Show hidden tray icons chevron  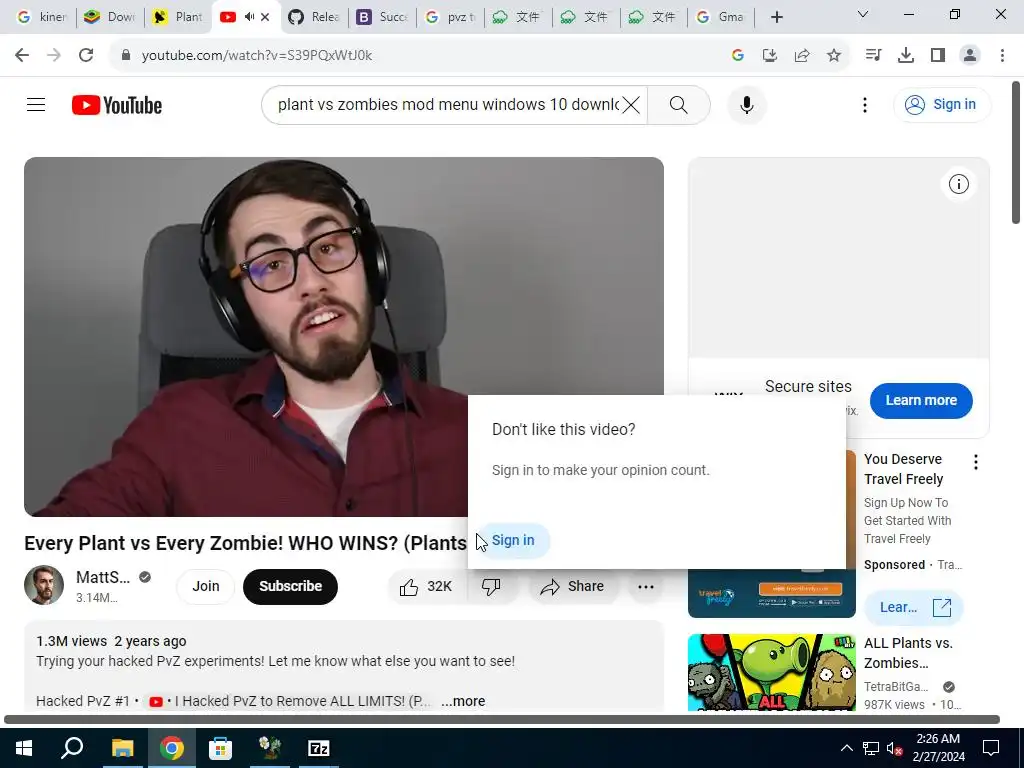[x=846, y=748]
